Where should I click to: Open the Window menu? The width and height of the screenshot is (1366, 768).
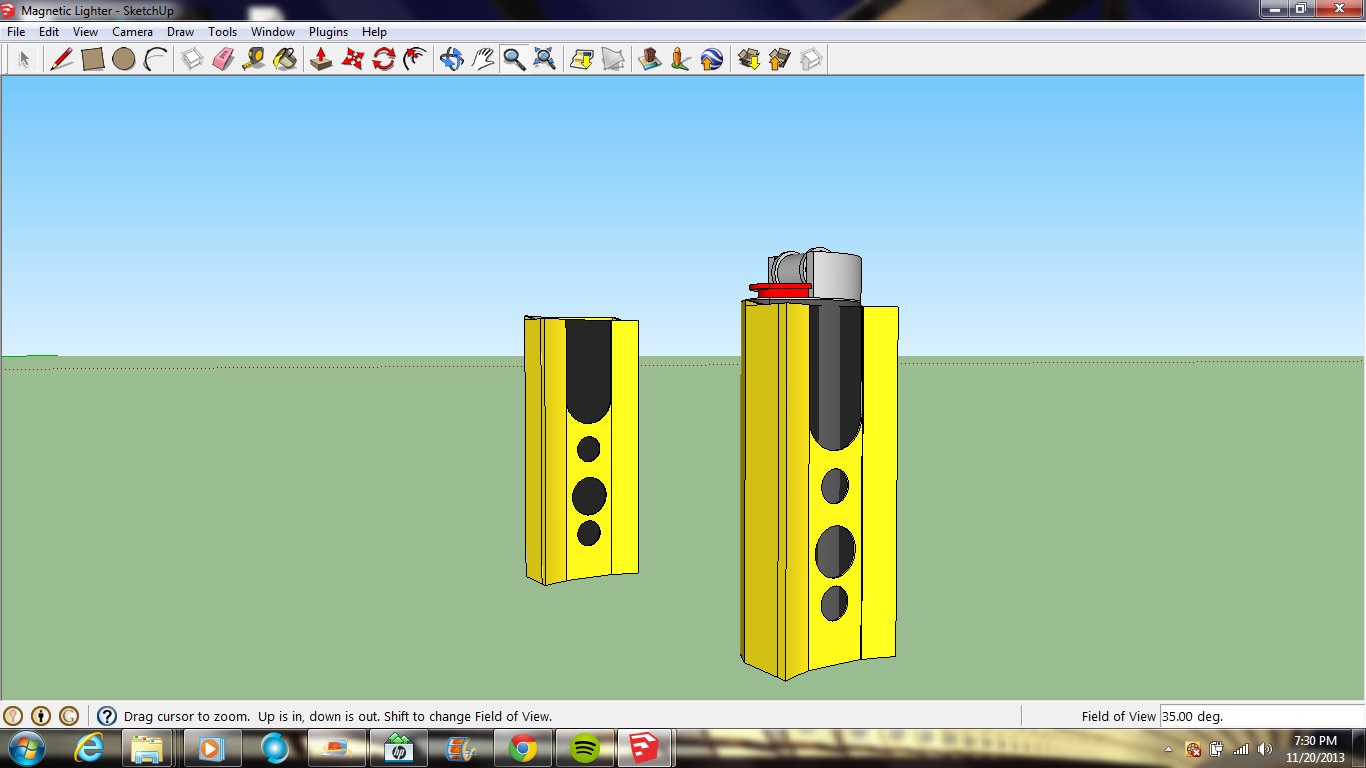pyautogui.click(x=272, y=32)
